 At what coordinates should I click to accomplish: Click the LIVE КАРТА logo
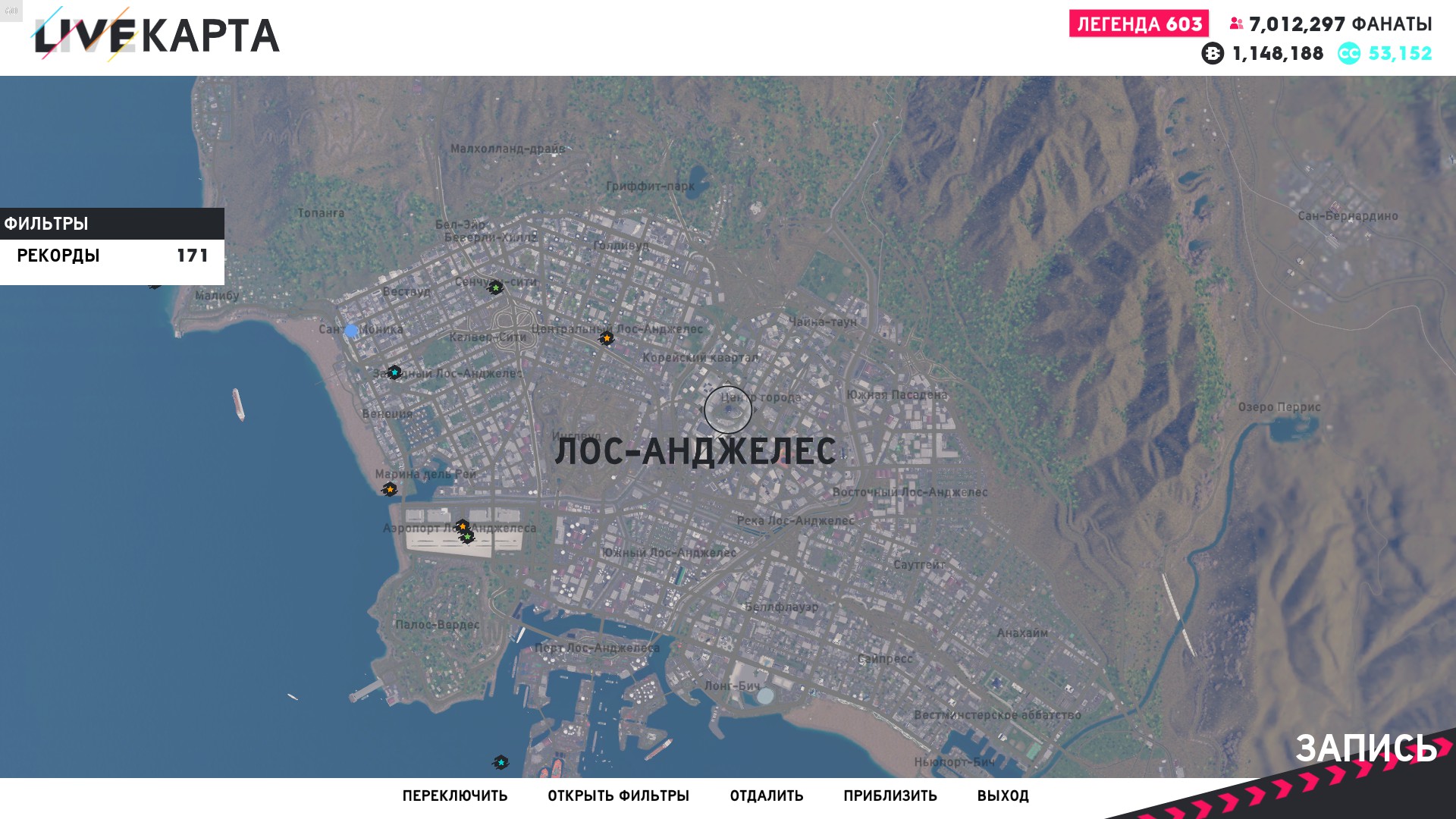click(155, 35)
